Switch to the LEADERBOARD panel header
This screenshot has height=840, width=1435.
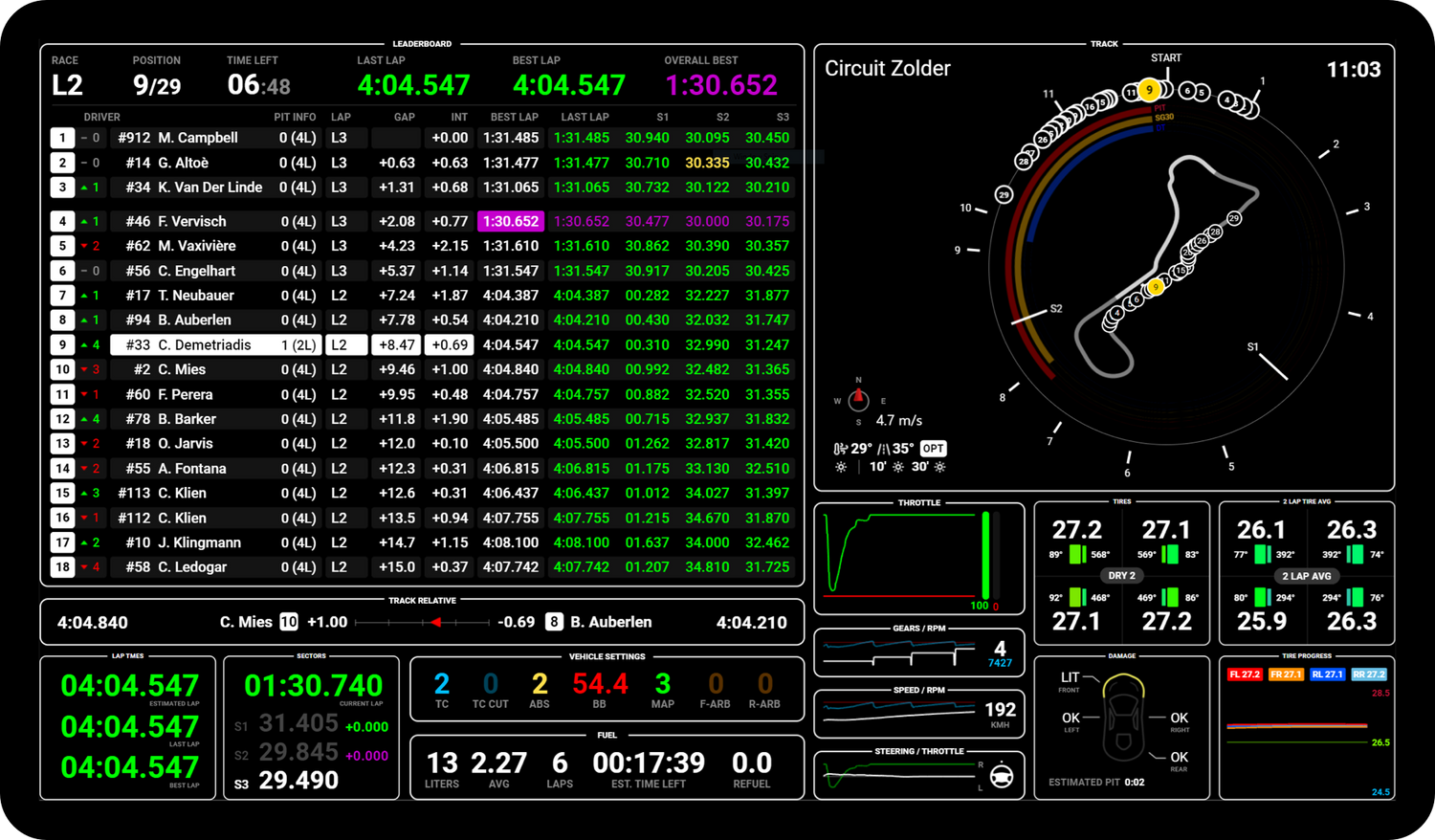420,44
